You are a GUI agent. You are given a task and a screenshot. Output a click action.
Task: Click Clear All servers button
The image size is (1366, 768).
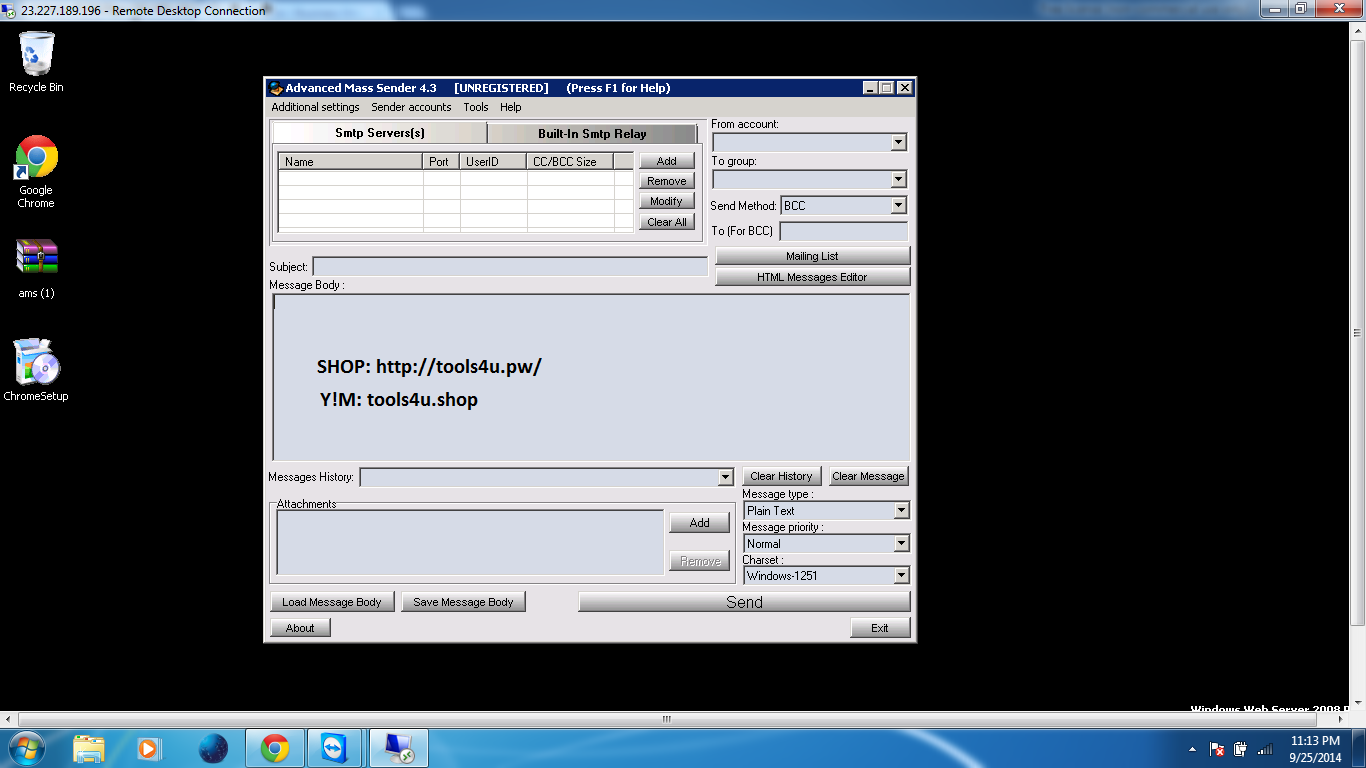tap(667, 222)
